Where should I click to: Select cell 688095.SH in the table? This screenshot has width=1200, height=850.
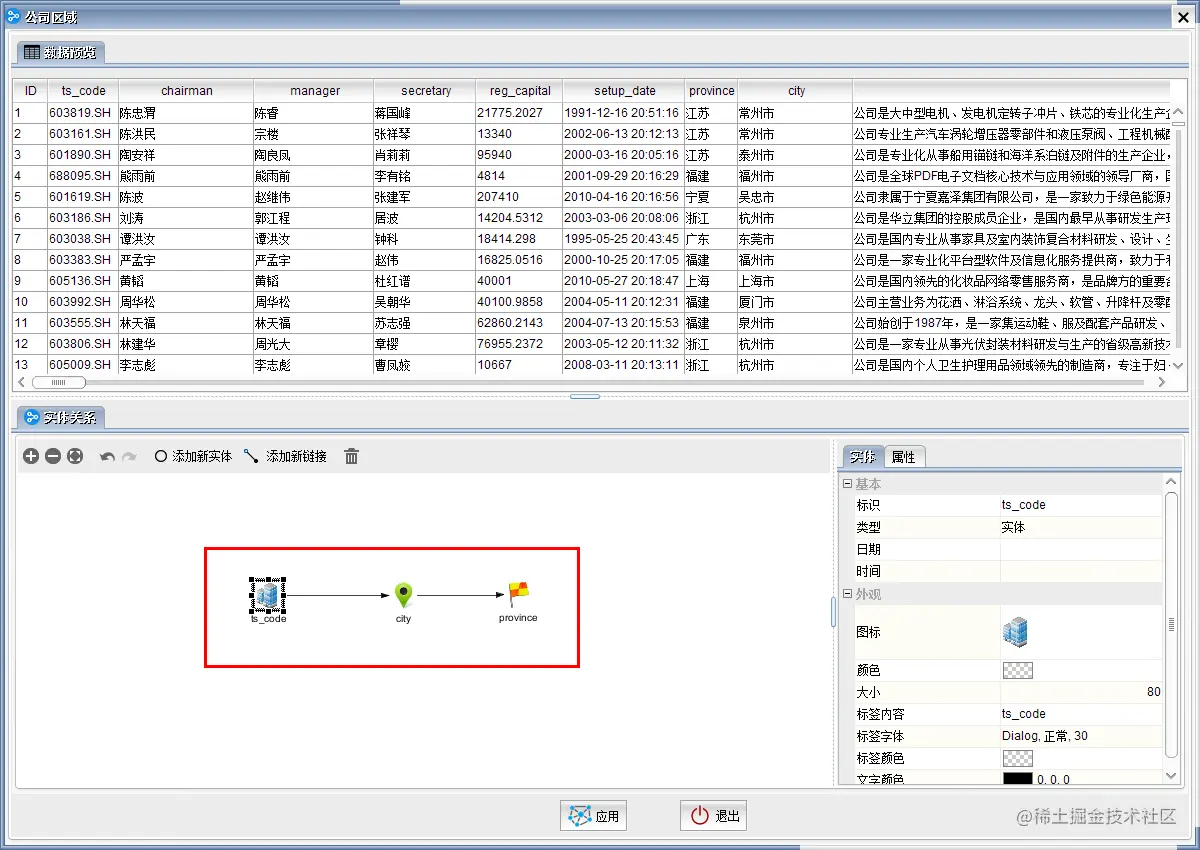pyautogui.click(x=83, y=176)
